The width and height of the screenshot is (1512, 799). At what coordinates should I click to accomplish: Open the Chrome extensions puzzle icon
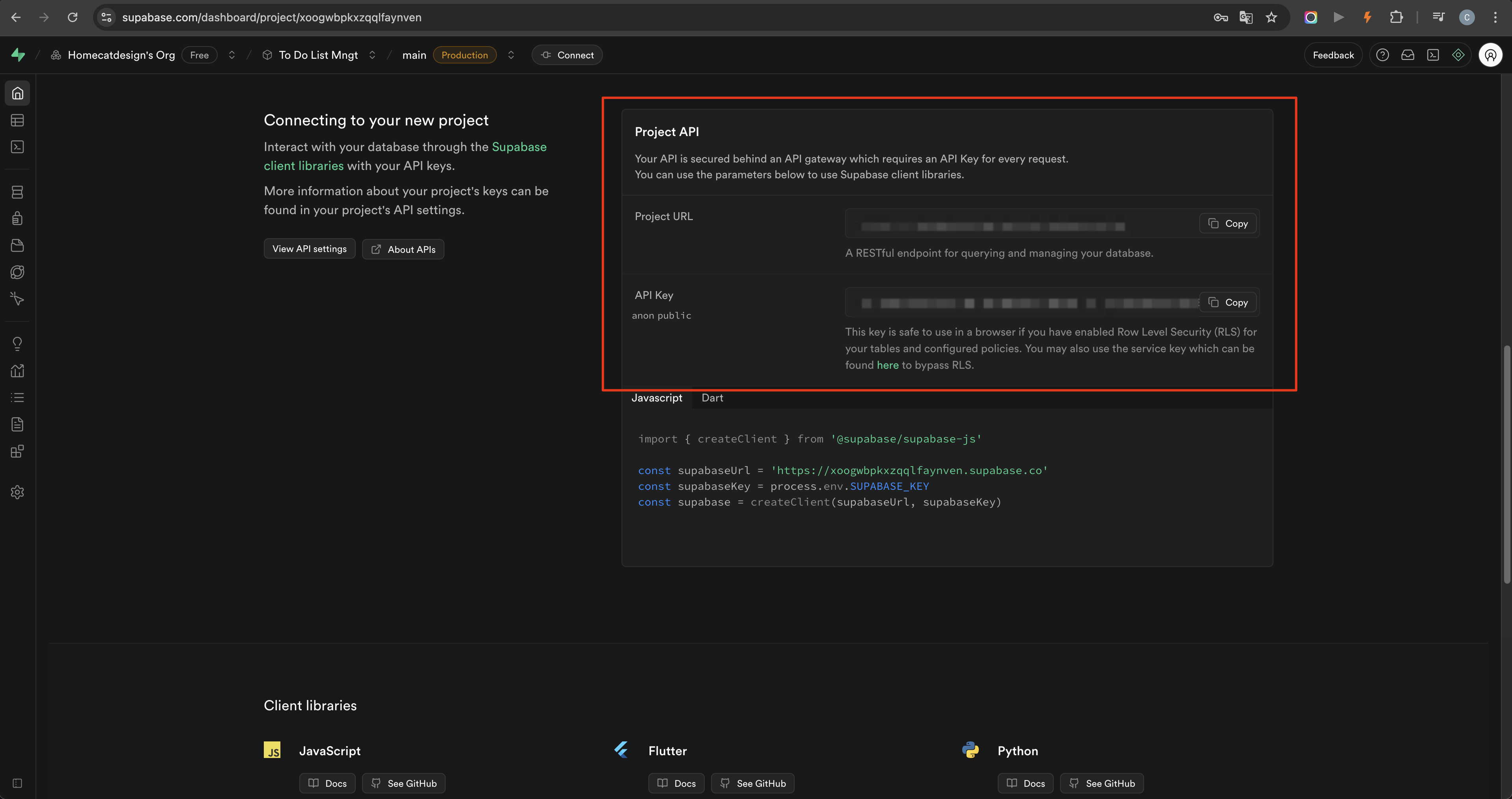tap(1396, 17)
